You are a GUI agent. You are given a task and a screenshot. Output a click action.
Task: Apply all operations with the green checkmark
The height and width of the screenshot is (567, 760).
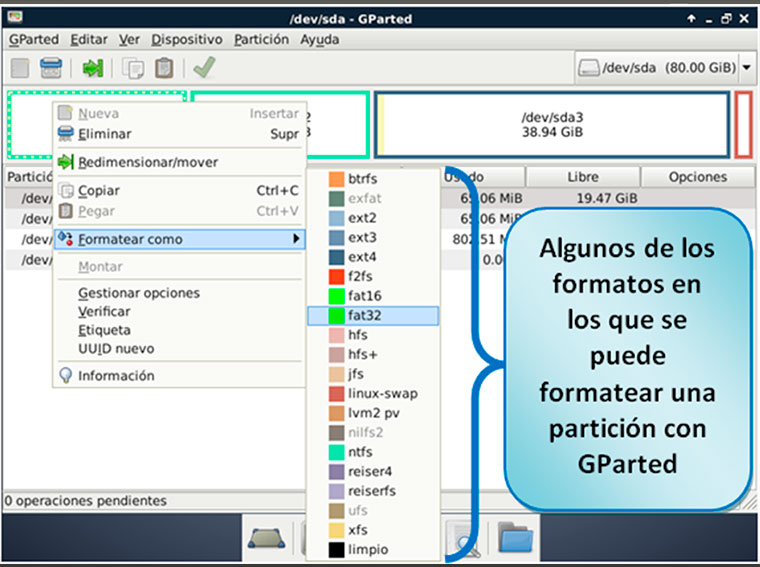point(205,67)
